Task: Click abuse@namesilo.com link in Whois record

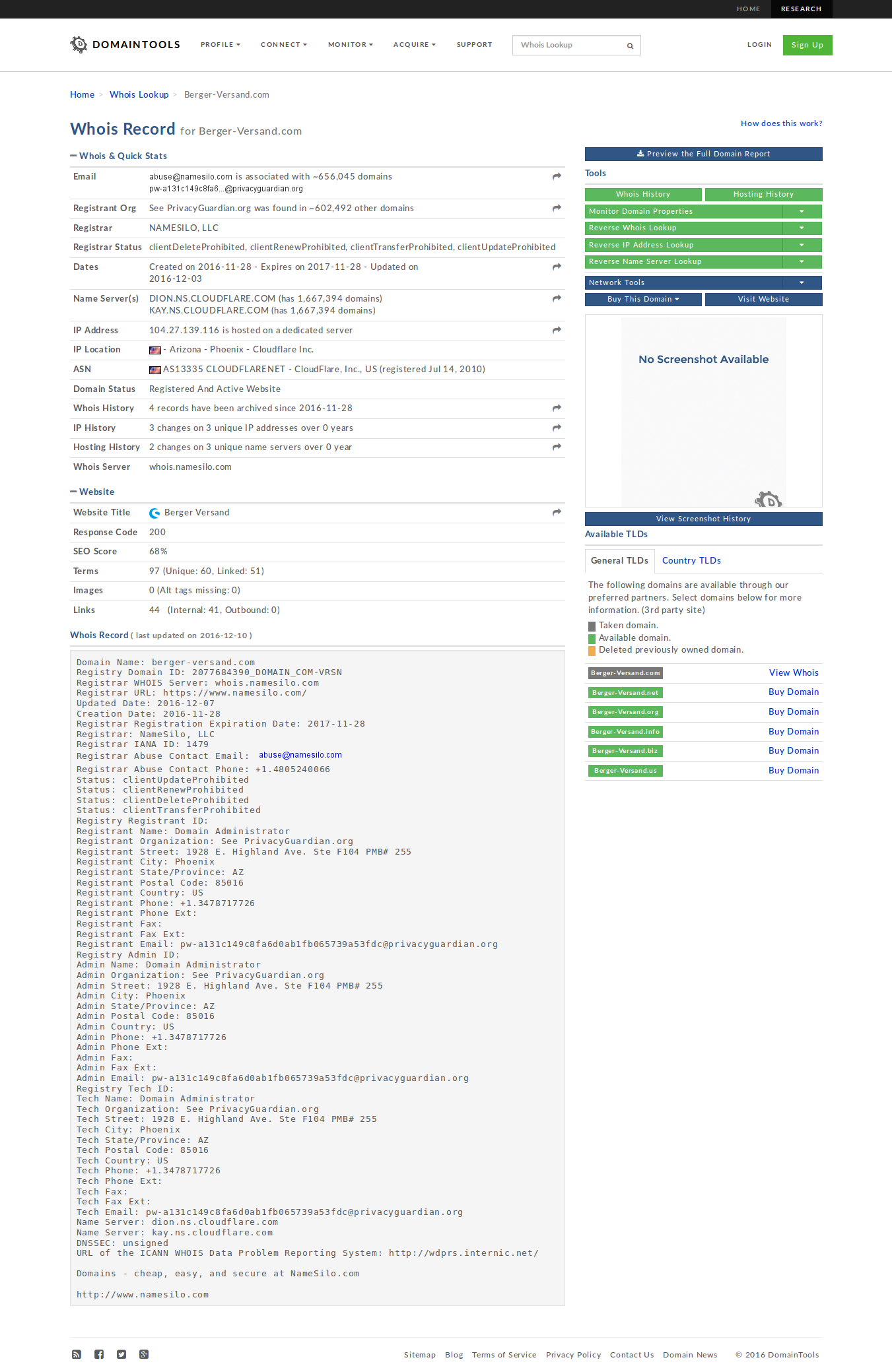Action: click(x=300, y=755)
